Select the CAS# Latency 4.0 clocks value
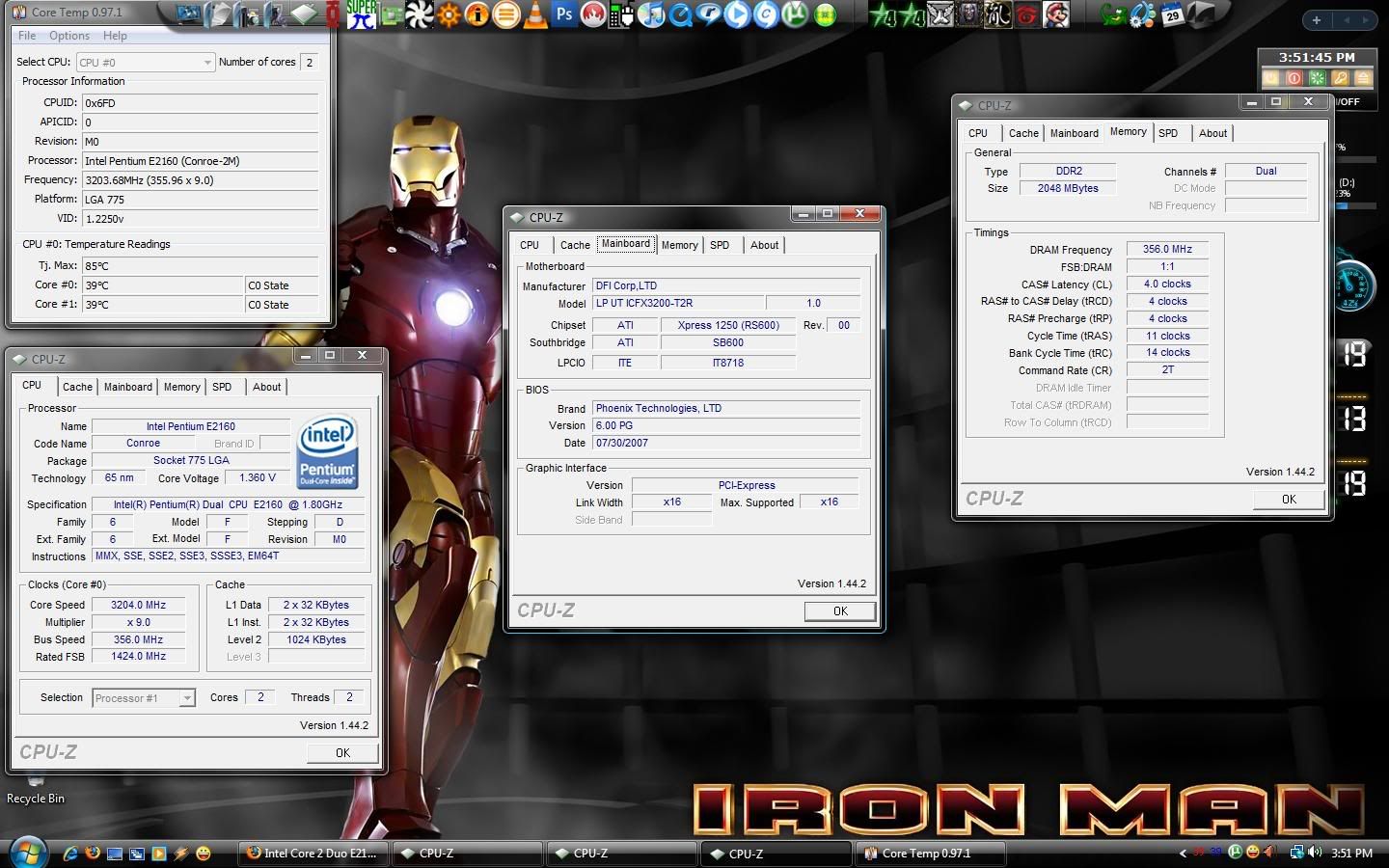Image resolution: width=1389 pixels, height=868 pixels. [x=1167, y=285]
